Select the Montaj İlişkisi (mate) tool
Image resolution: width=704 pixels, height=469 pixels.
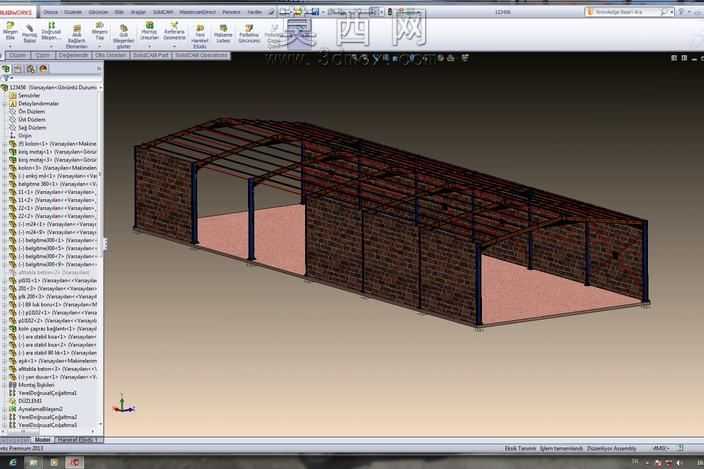tap(30, 34)
